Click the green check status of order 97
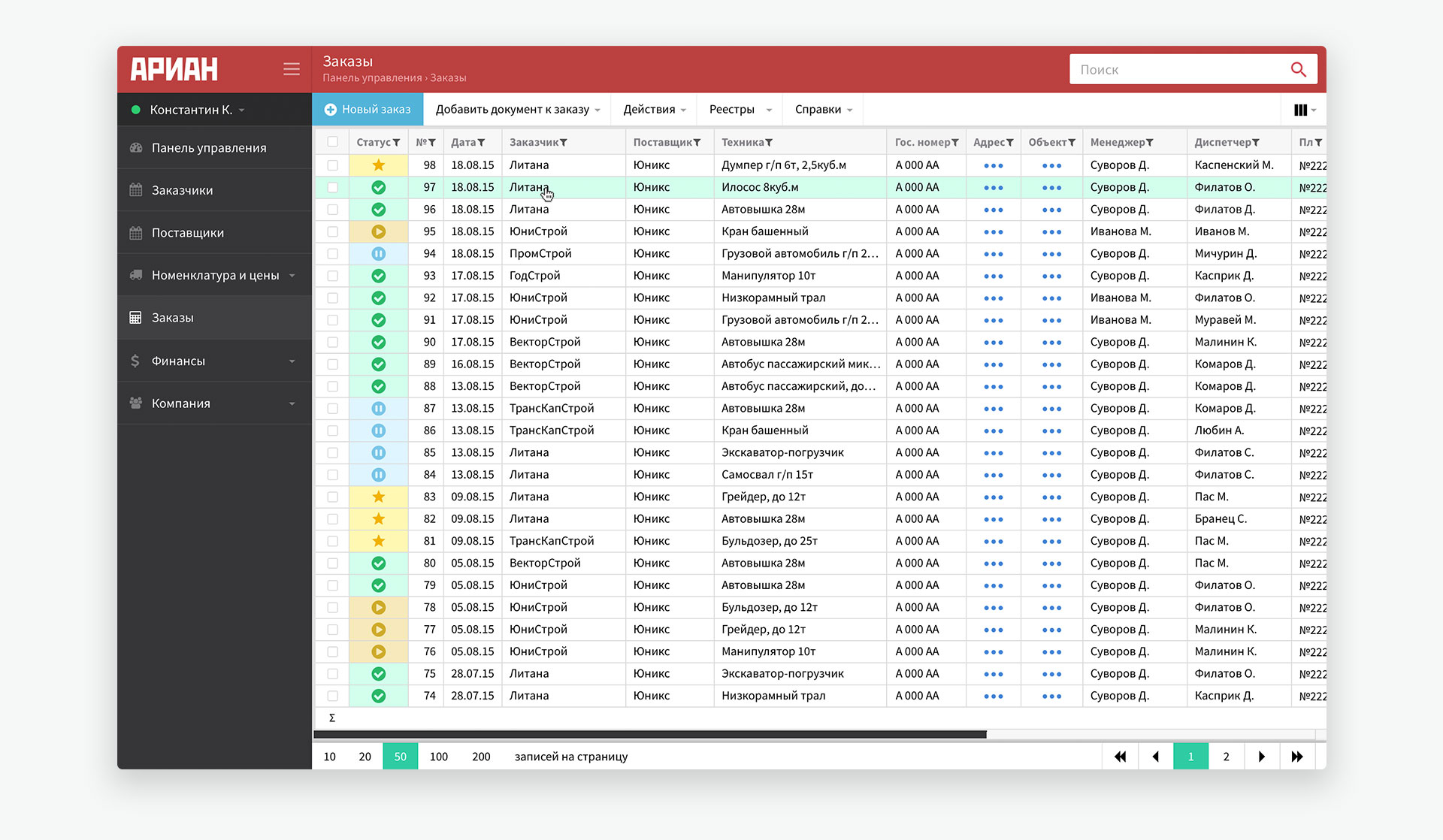Image resolution: width=1443 pixels, height=840 pixels. point(379,187)
